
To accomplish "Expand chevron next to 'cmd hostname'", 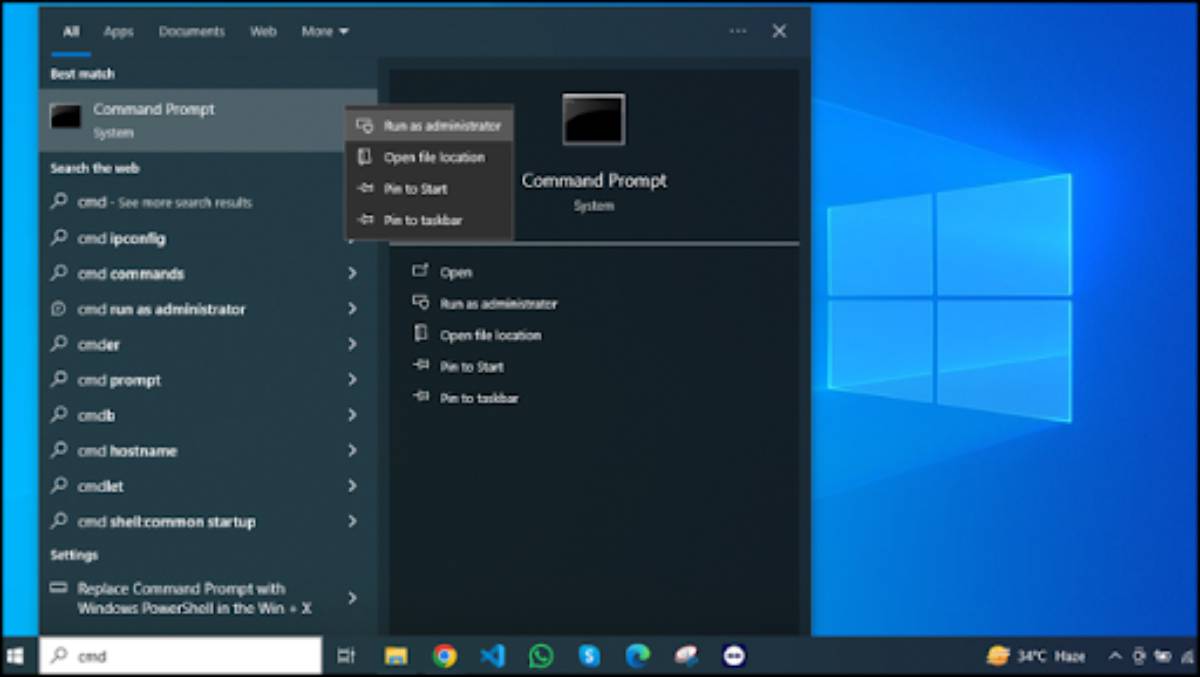I will 352,451.
